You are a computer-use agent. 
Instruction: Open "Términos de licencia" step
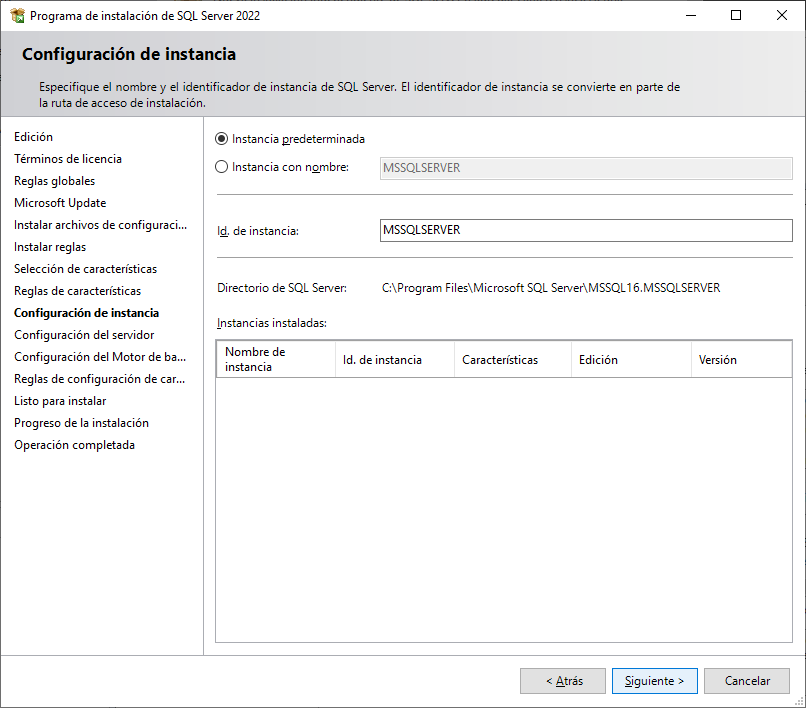[67, 158]
